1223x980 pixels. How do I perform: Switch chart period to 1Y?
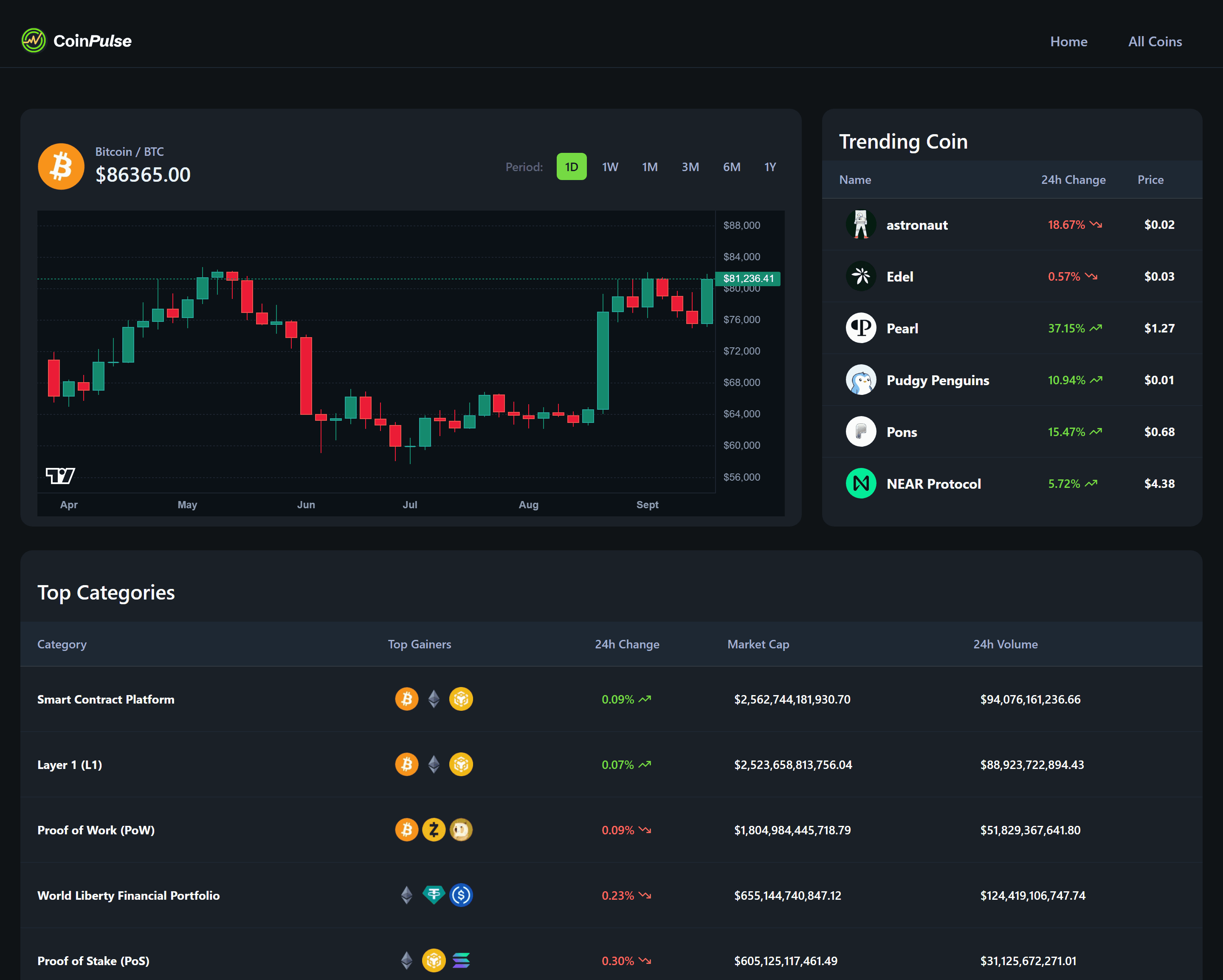coord(770,167)
